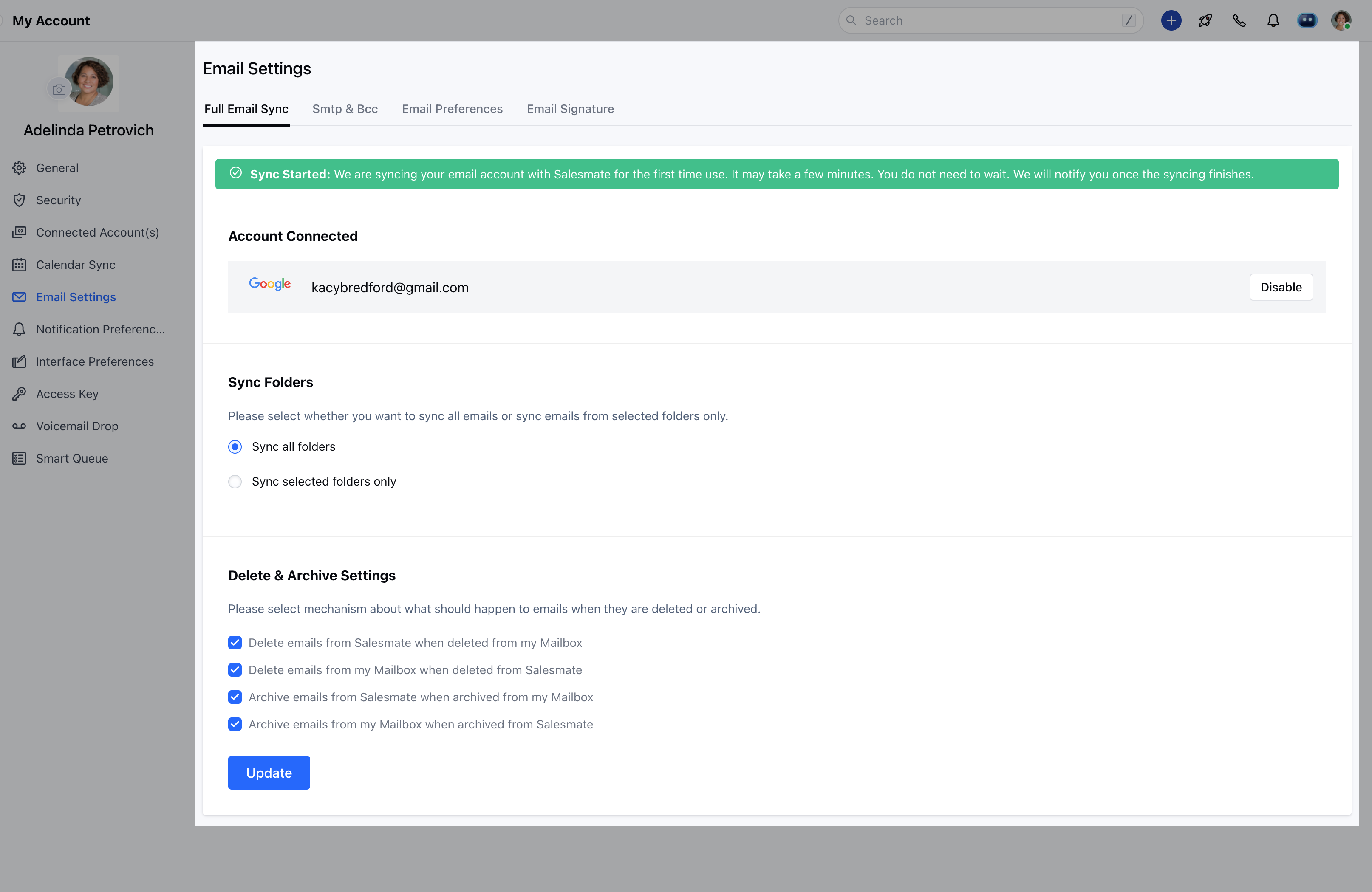
Task: Switch to Full Email Sync tab
Action: pos(246,109)
